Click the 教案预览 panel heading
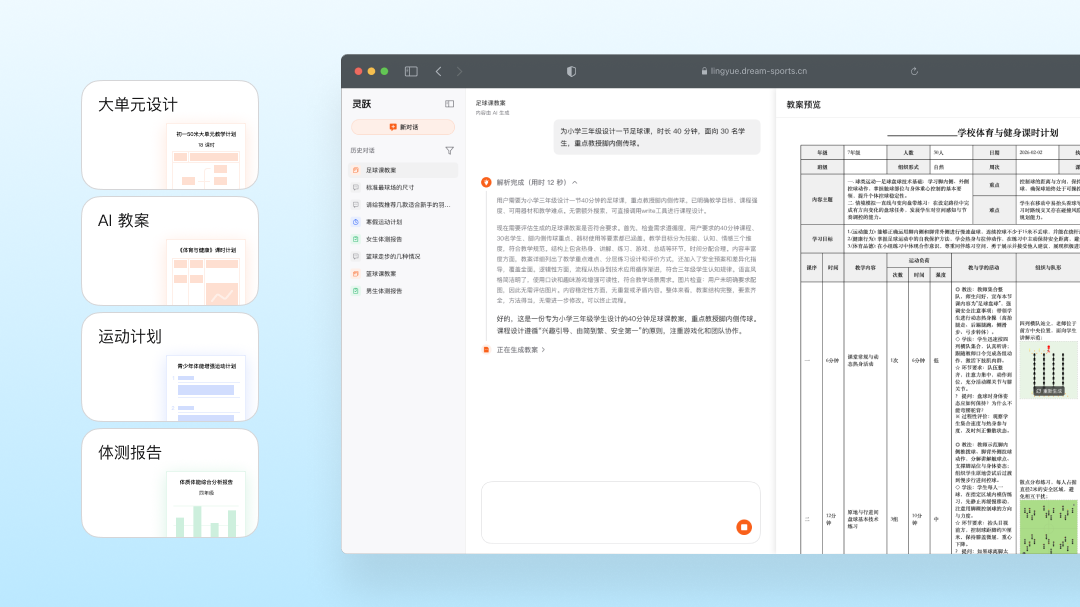1080x607 pixels. tap(803, 105)
